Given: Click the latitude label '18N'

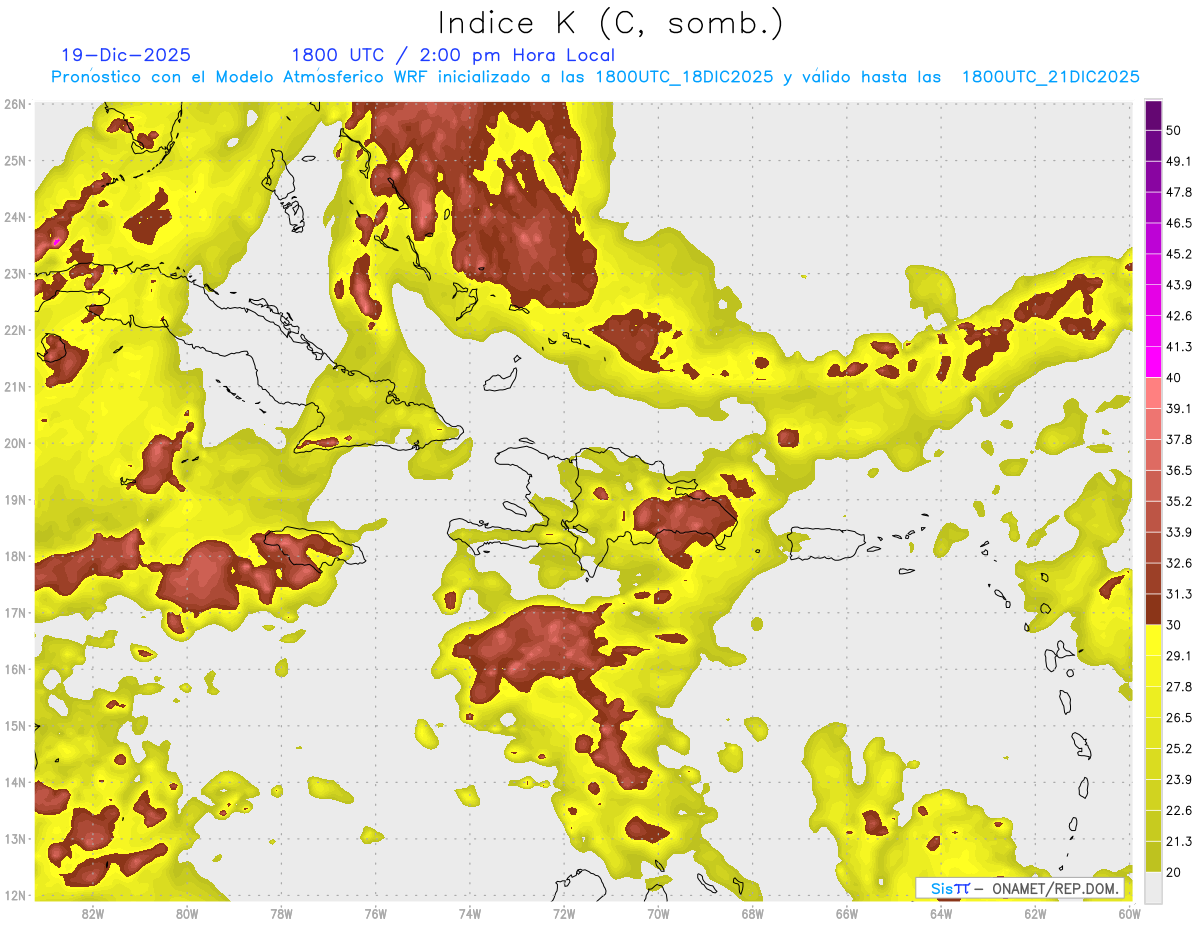Looking at the screenshot, I should click(15, 556).
